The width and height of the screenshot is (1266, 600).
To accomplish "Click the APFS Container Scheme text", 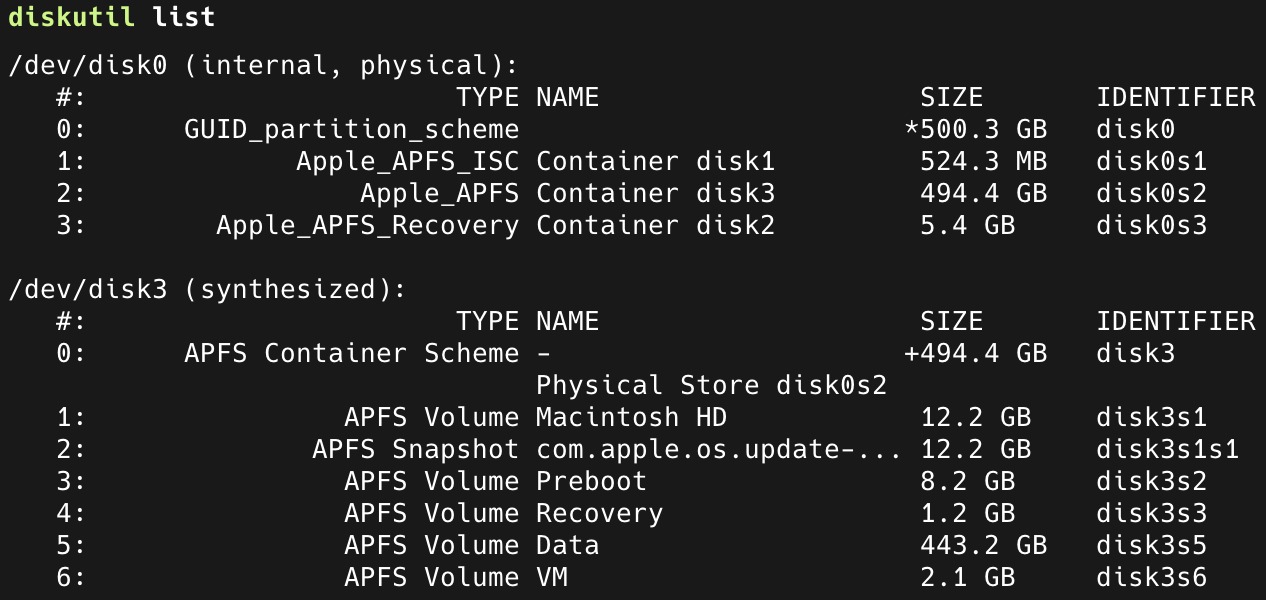I will (351, 353).
